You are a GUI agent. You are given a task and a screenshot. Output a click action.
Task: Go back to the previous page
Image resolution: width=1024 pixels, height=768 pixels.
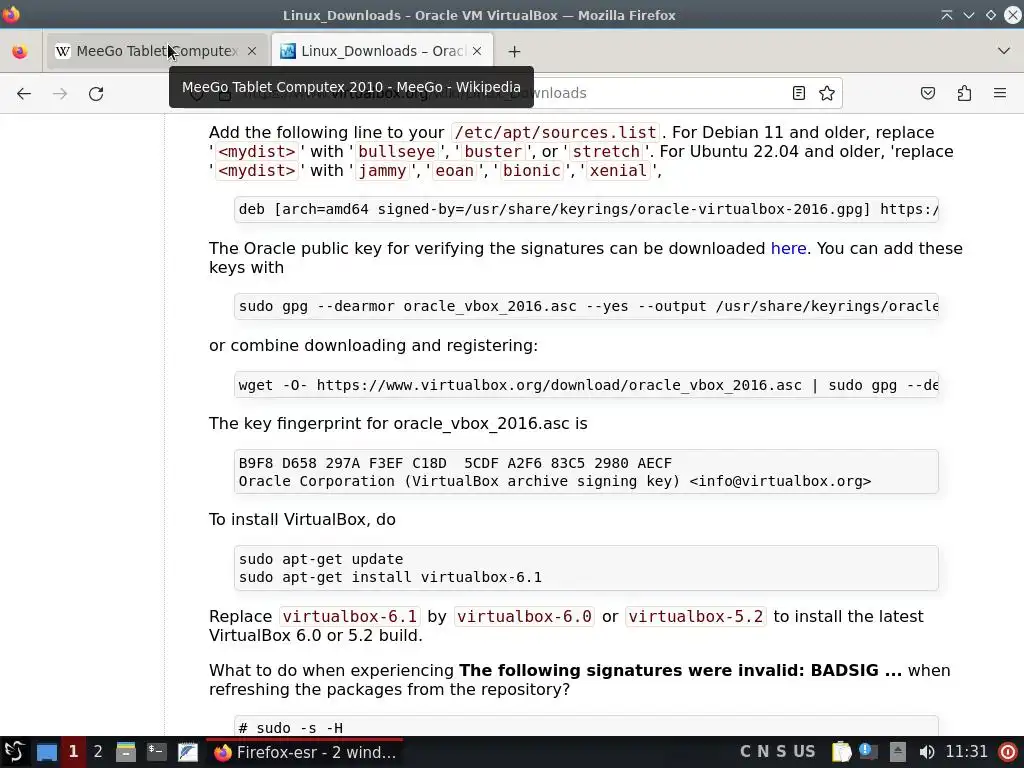pos(24,93)
